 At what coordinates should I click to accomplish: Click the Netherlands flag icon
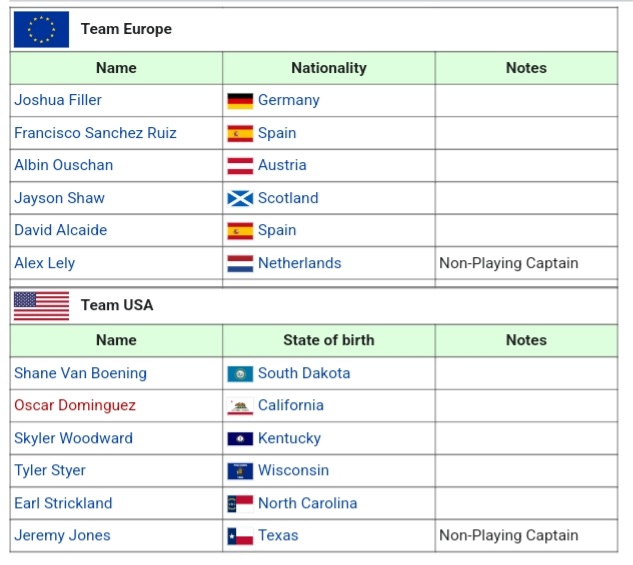click(240, 264)
